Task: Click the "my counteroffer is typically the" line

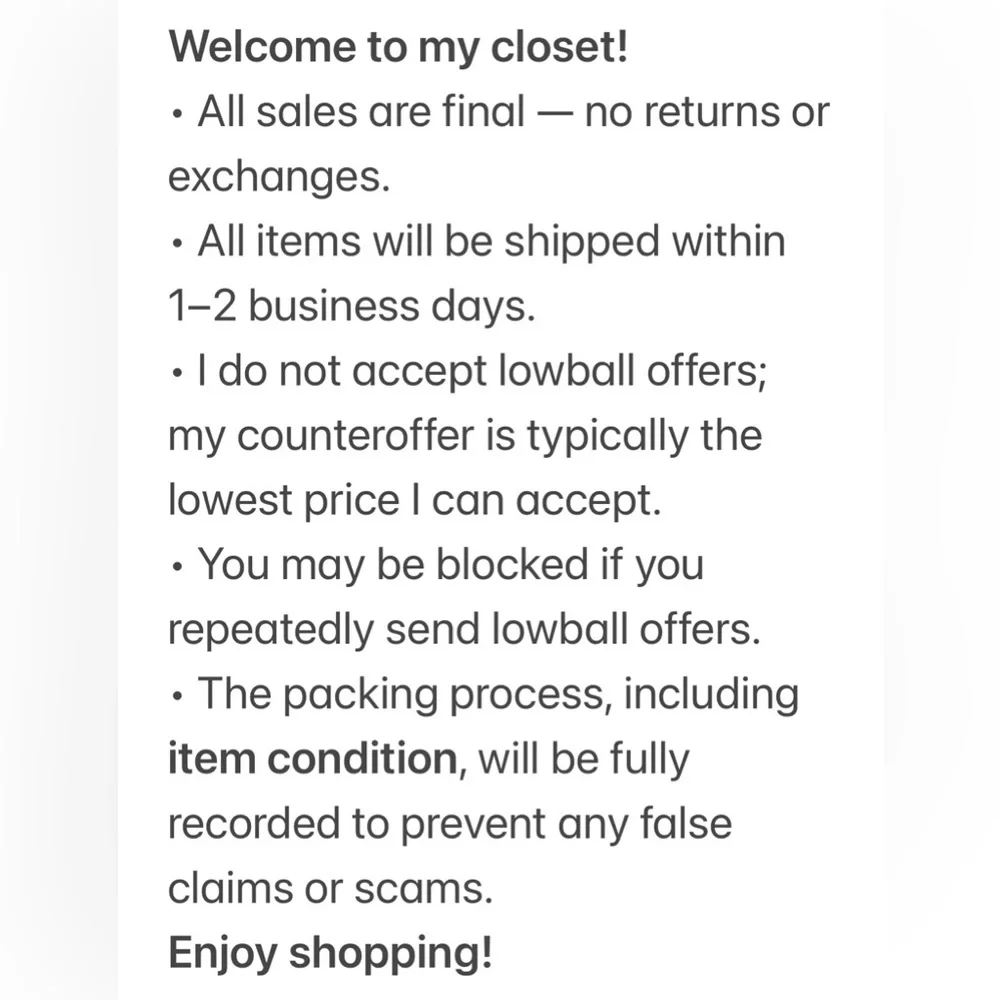Action: [x=464, y=437]
